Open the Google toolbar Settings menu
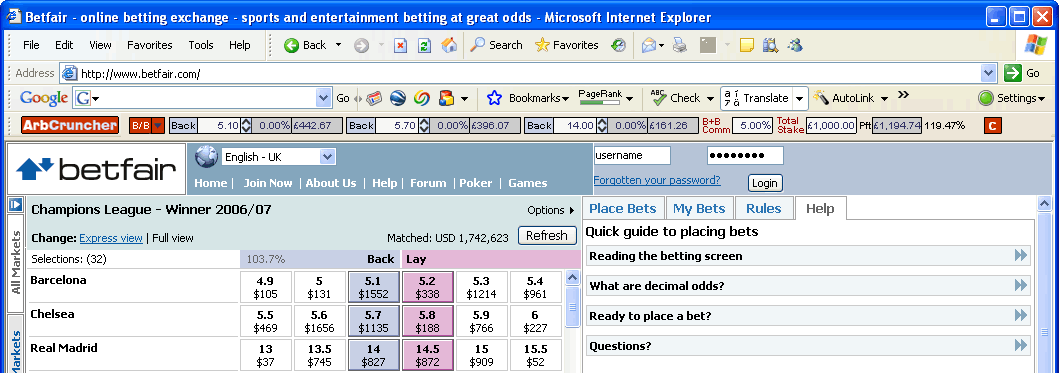The image size is (1059, 373). pyautogui.click(x=1011, y=98)
